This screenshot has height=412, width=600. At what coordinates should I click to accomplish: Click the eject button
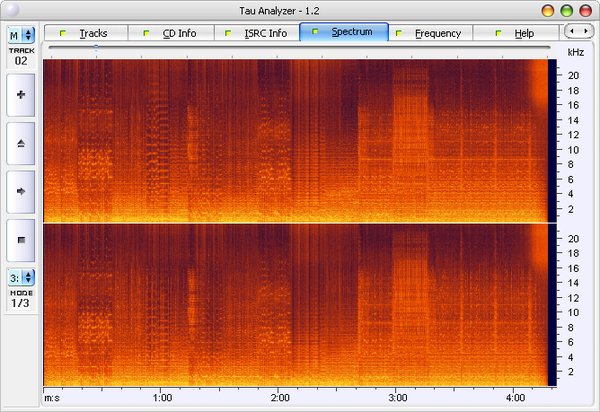pos(21,143)
